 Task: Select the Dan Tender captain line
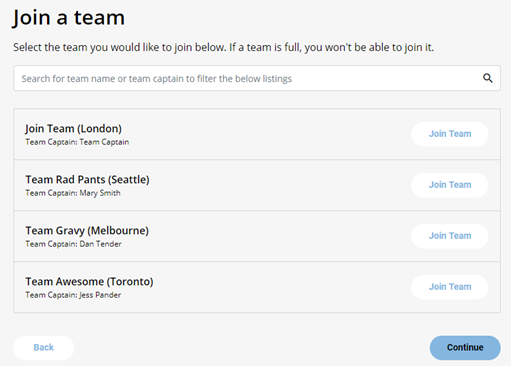coord(73,244)
